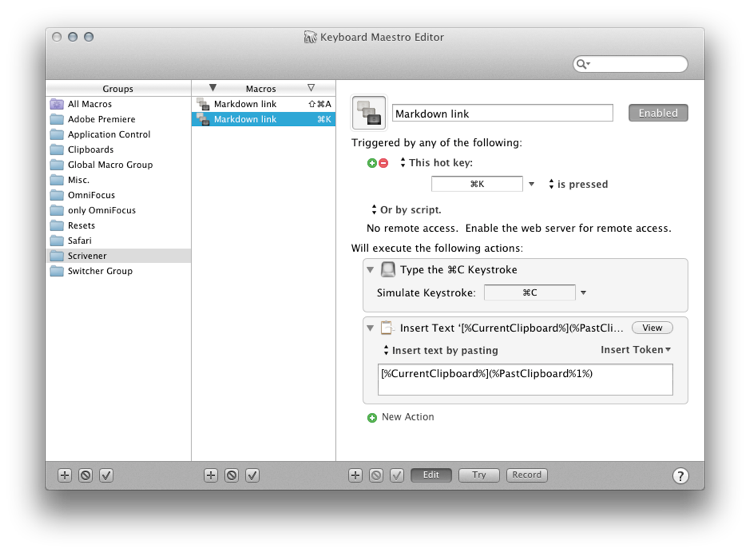Select the Global Macro Group

click(x=119, y=165)
